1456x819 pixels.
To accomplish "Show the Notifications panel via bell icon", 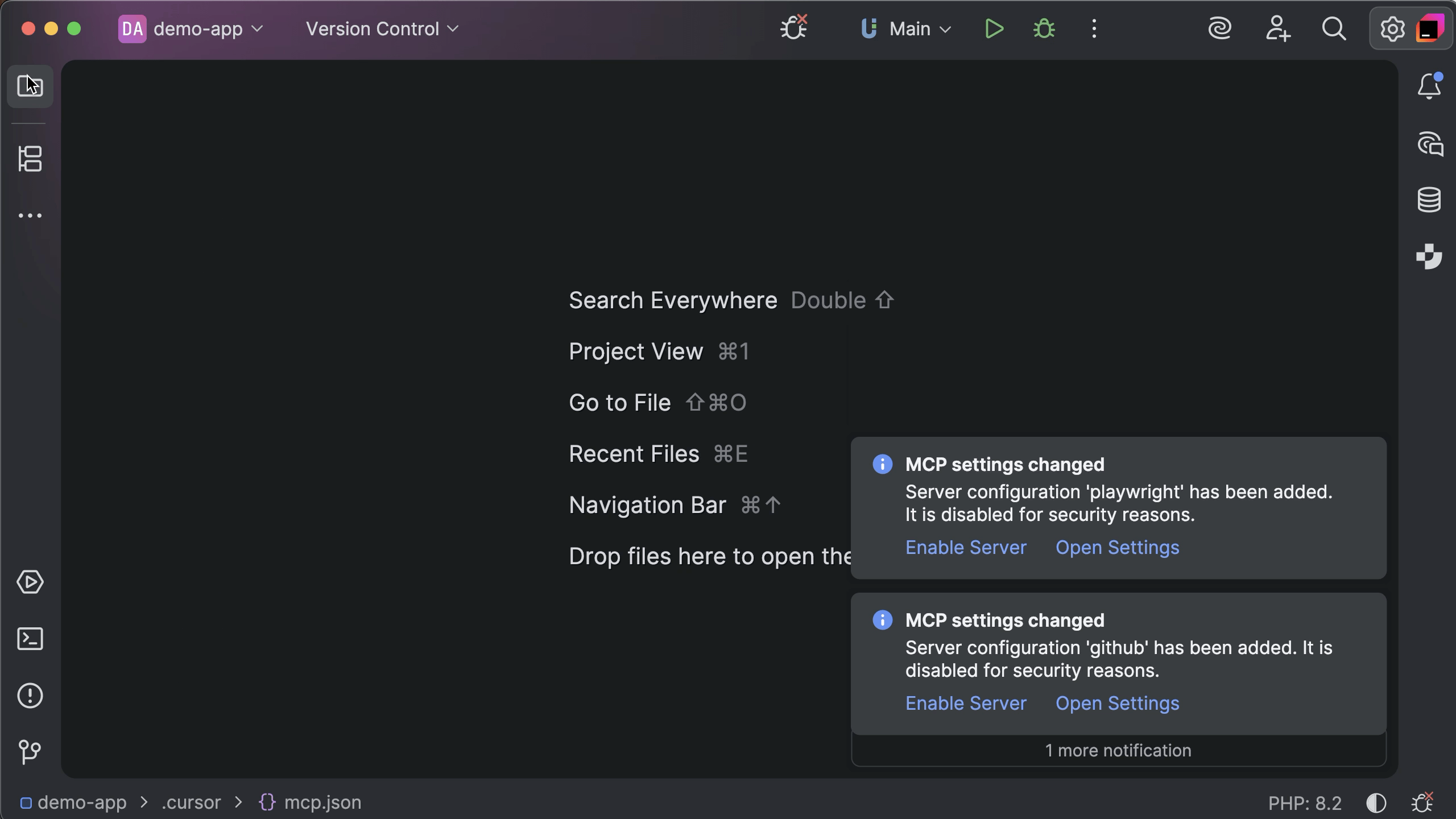I will [1429, 85].
